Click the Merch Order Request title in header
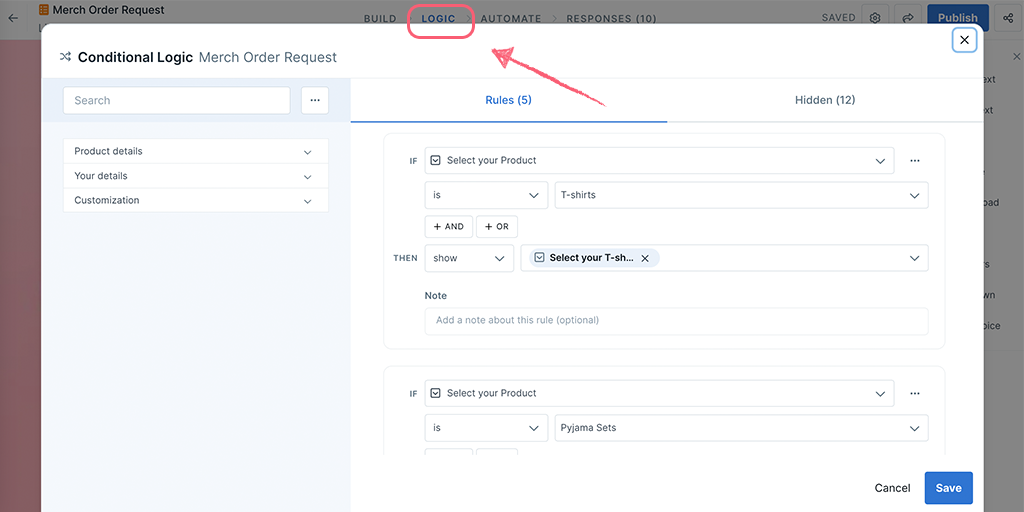1024x512 pixels. 108,10
